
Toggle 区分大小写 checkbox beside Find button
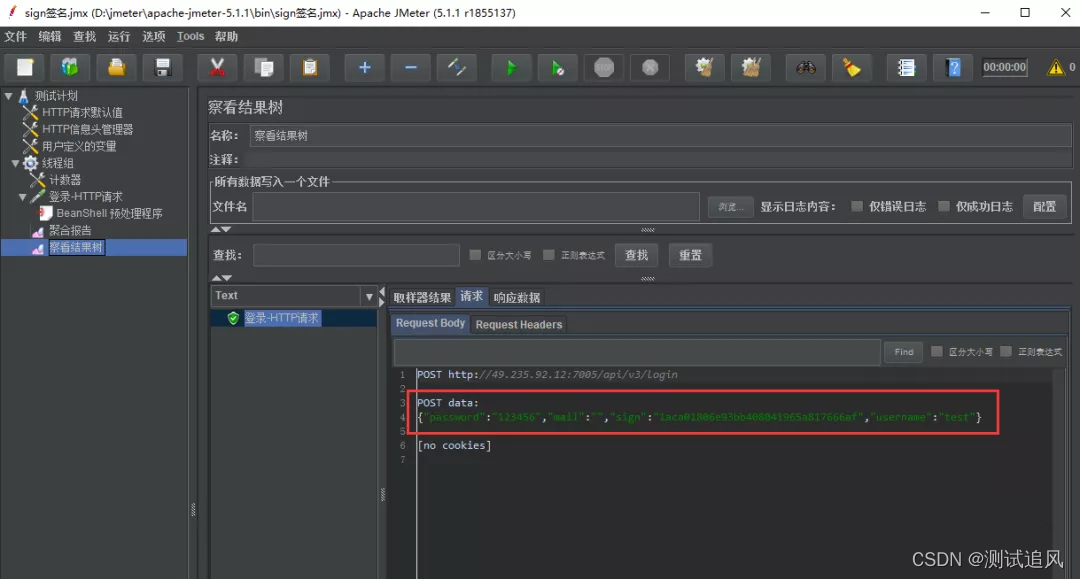(937, 351)
